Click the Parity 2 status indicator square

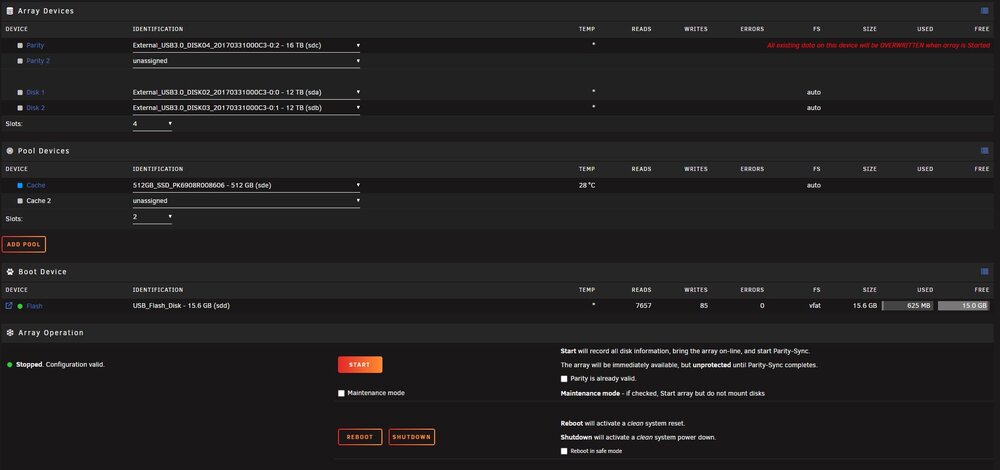(20, 61)
